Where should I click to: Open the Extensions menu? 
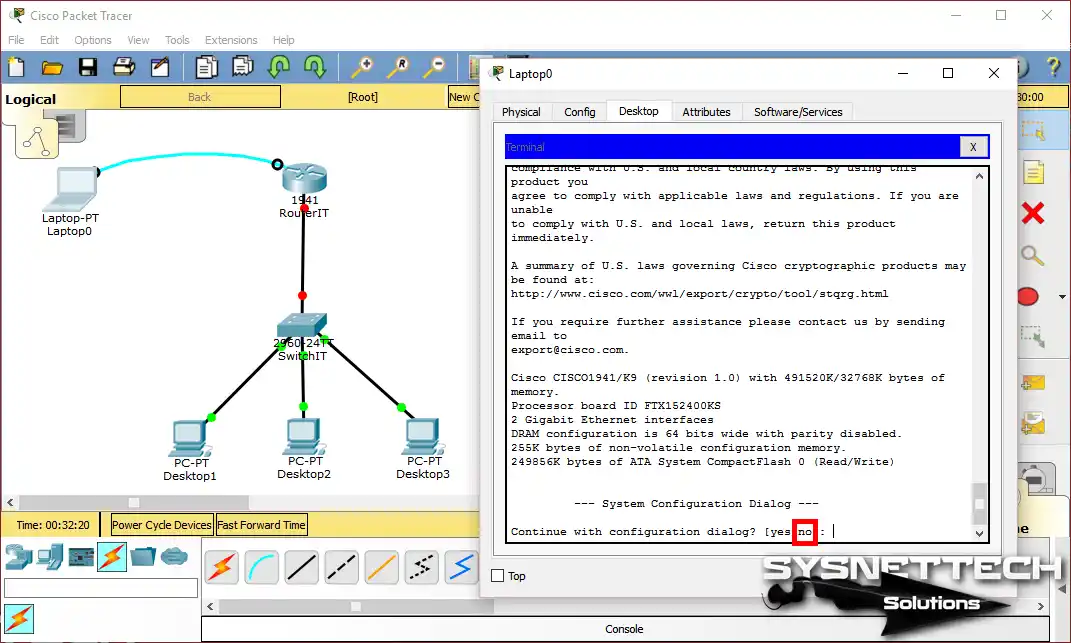[x=231, y=40]
